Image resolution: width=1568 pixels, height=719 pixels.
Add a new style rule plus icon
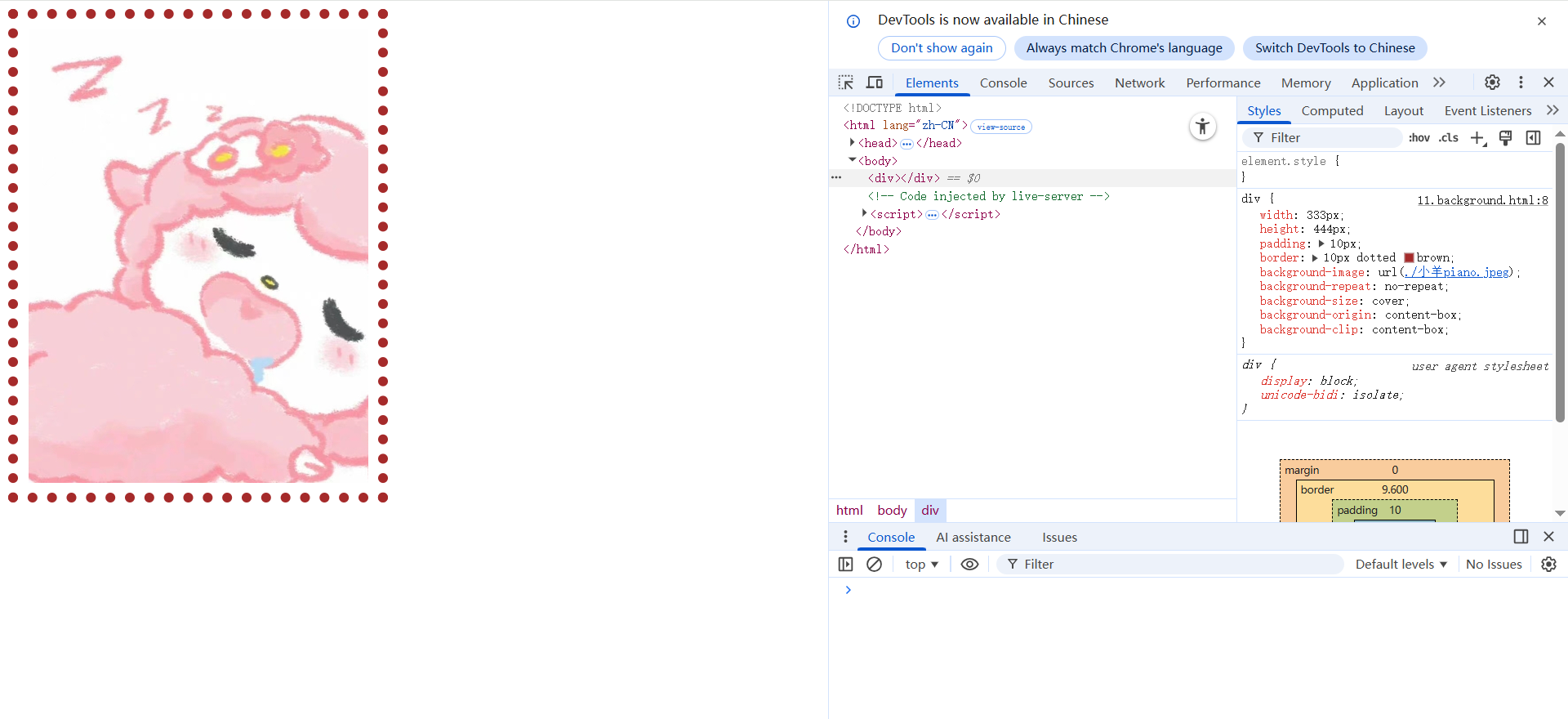tap(1478, 138)
